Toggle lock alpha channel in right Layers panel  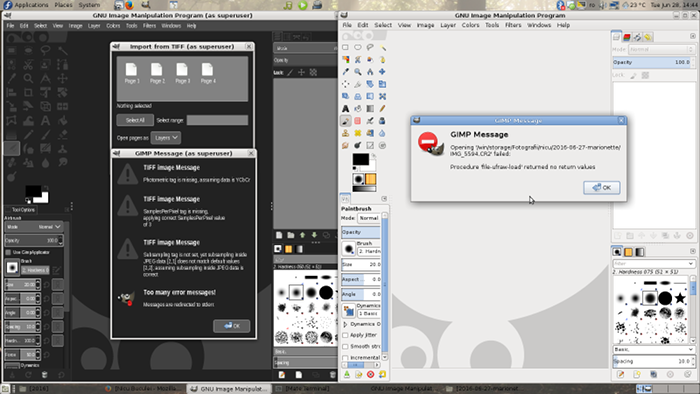click(x=645, y=75)
